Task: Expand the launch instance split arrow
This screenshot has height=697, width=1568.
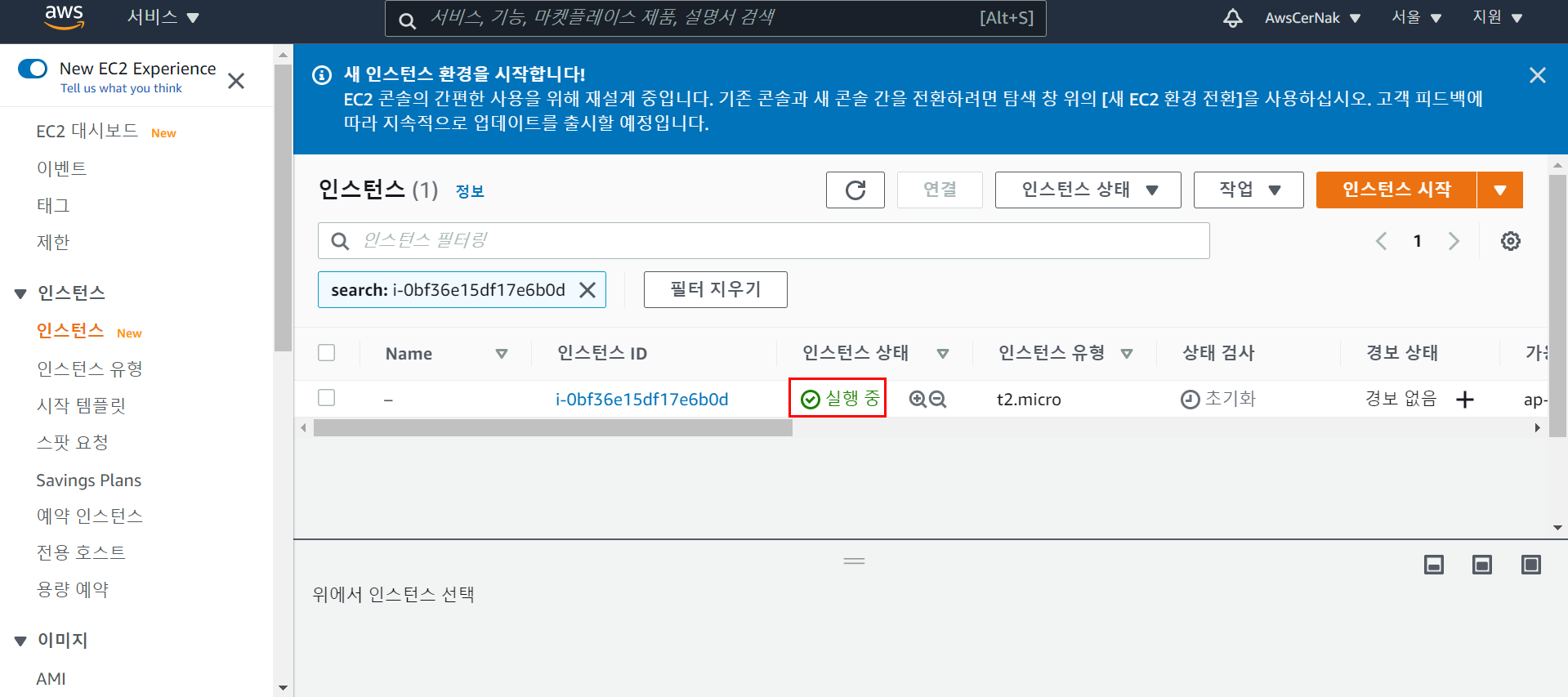Action: (x=1500, y=190)
